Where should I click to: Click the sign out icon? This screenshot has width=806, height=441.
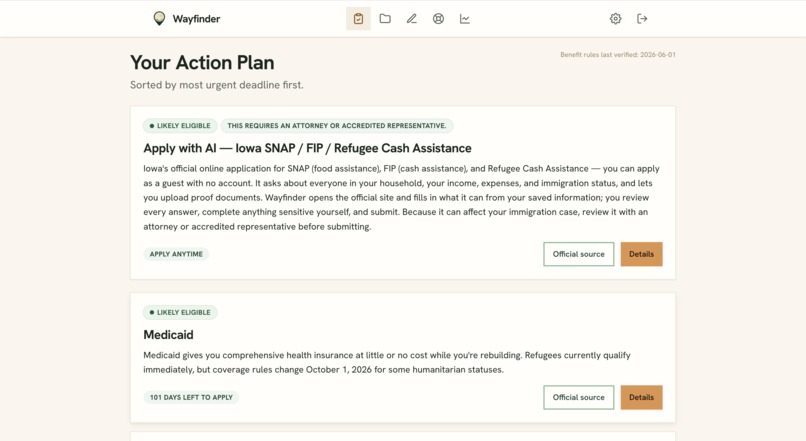coord(642,19)
